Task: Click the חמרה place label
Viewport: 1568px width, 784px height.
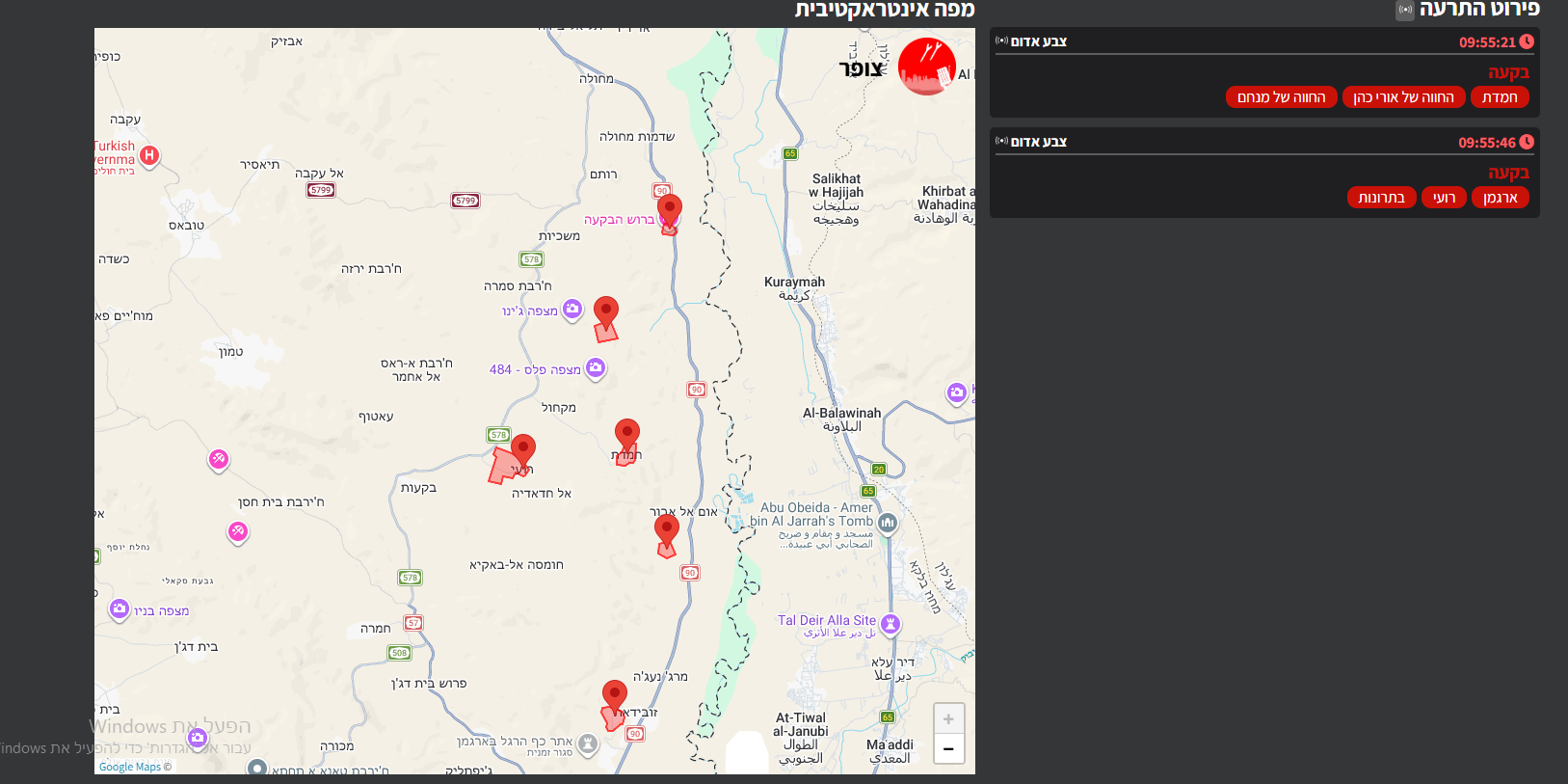Action: click(376, 629)
